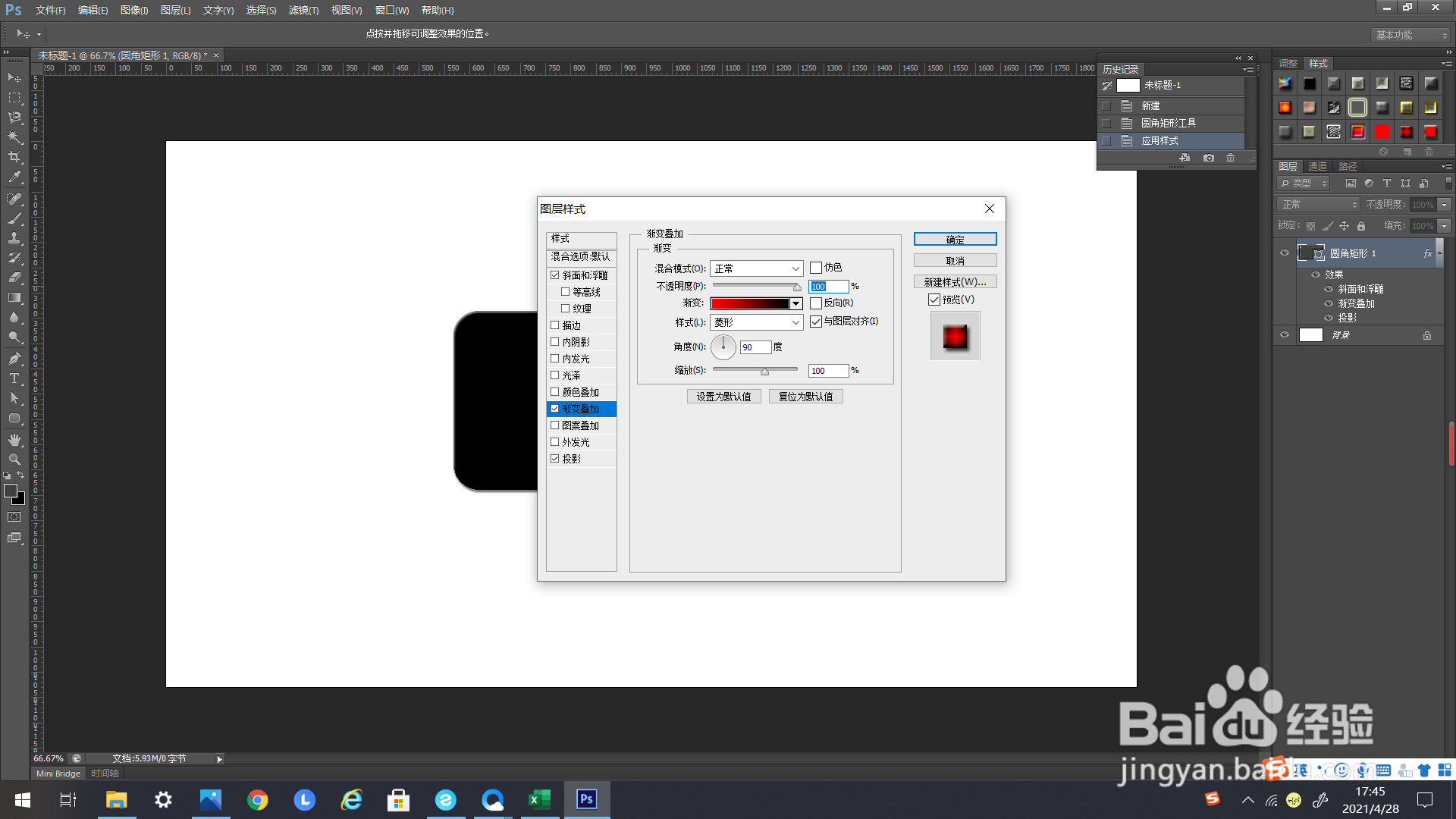Select the Pen tool
The width and height of the screenshot is (1456, 819).
click(x=14, y=359)
